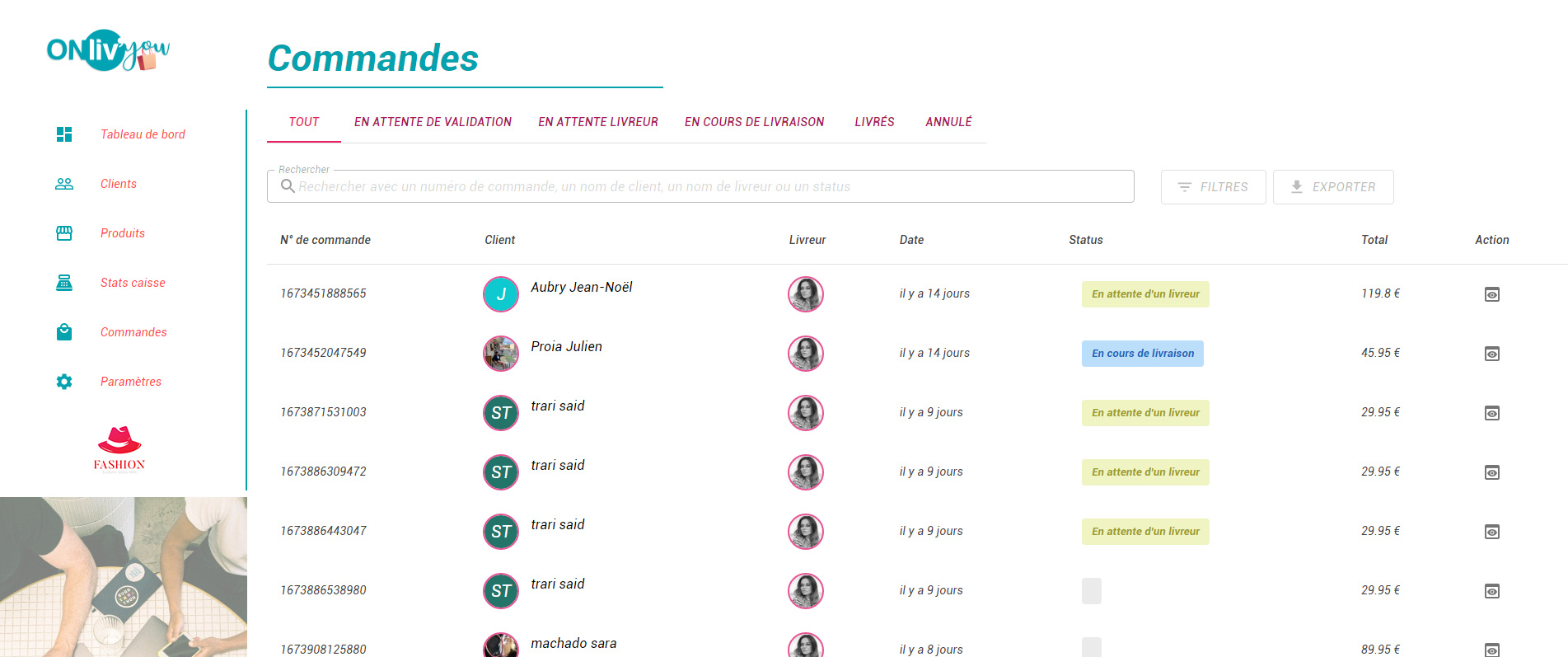Click order number 1673451888565
This screenshot has width=1568, height=657.
[x=323, y=293]
